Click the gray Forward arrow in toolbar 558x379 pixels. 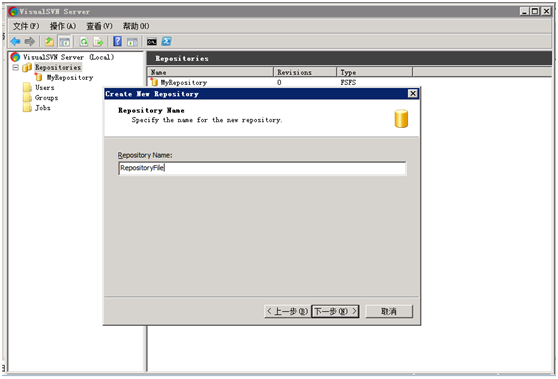[30, 42]
